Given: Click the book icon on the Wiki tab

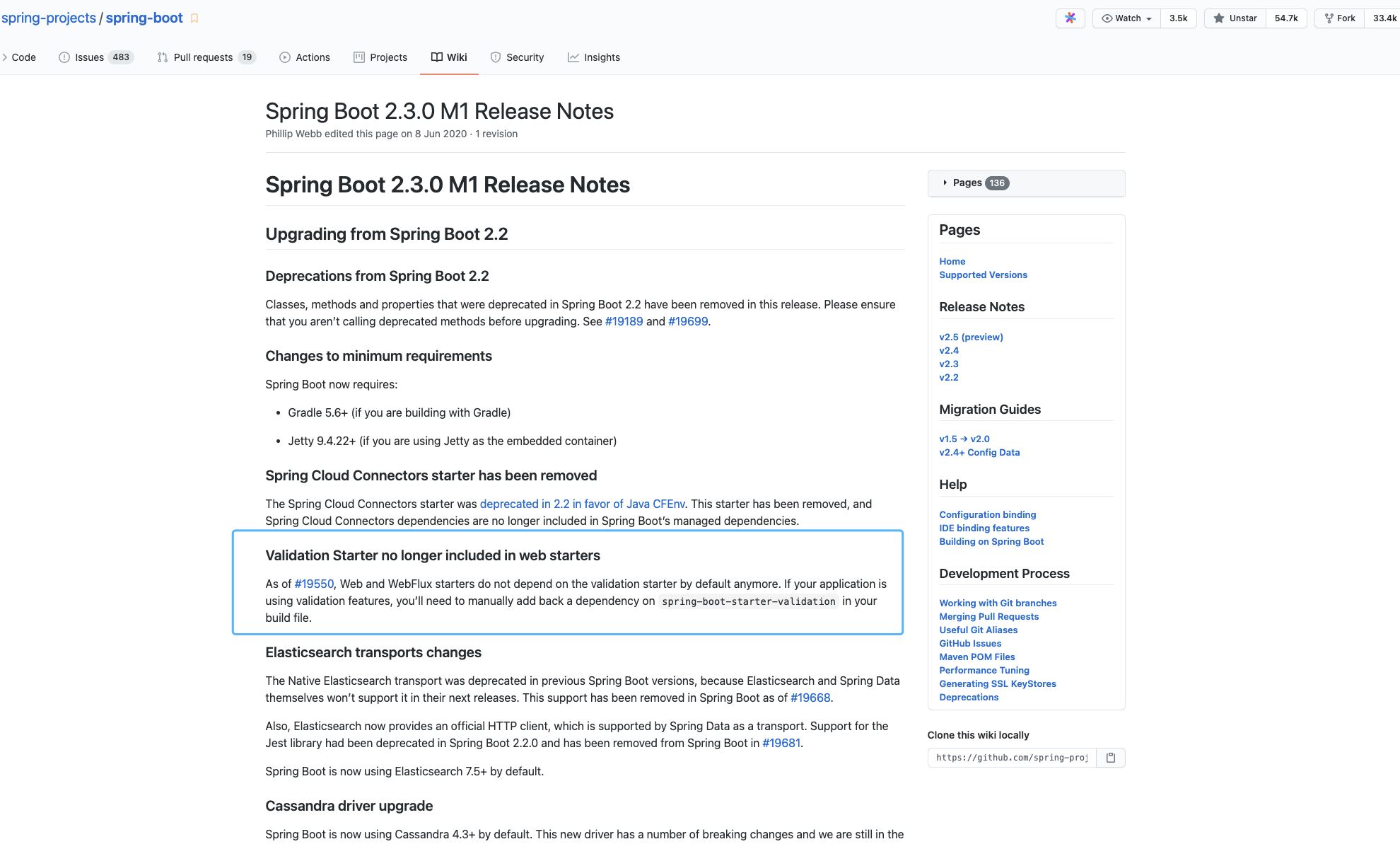Looking at the screenshot, I should coord(436,57).
